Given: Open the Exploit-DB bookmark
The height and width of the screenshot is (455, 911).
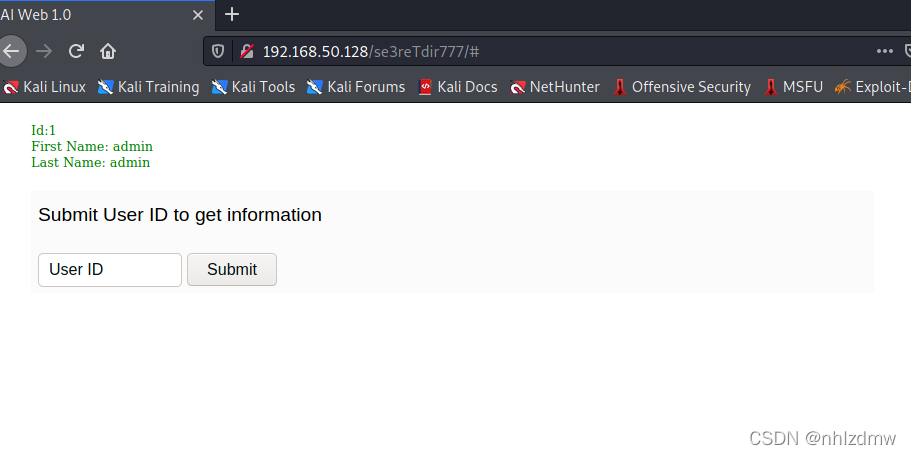Looking at the screenshot, I should 873,87.
